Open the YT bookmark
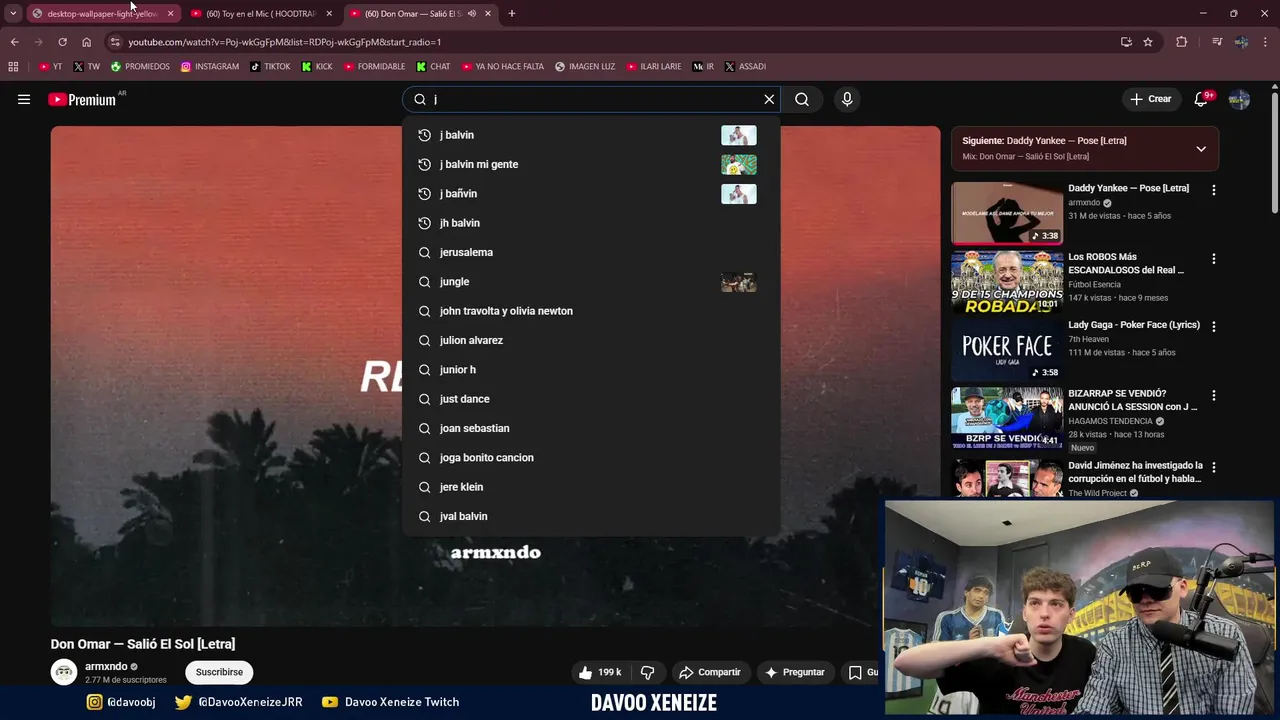This screenshot has height=720, width=1280. point(50,67)
